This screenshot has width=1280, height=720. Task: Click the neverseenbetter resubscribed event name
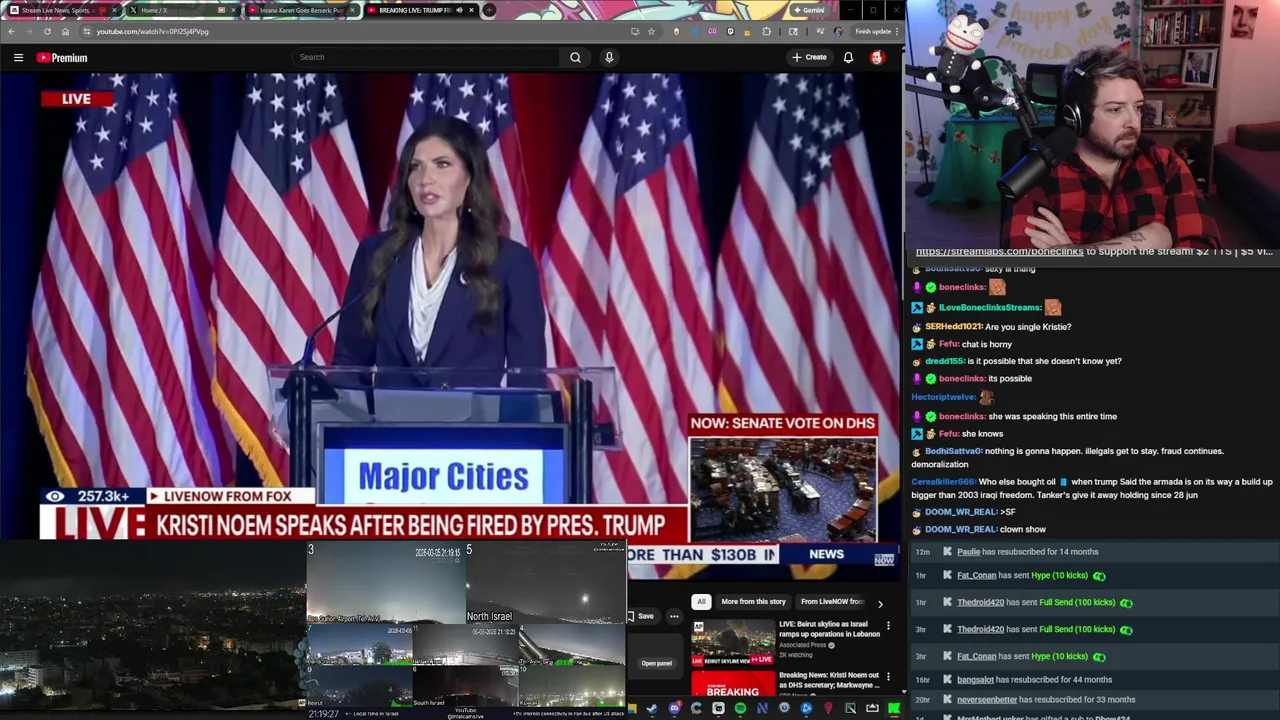coord(987,700)
